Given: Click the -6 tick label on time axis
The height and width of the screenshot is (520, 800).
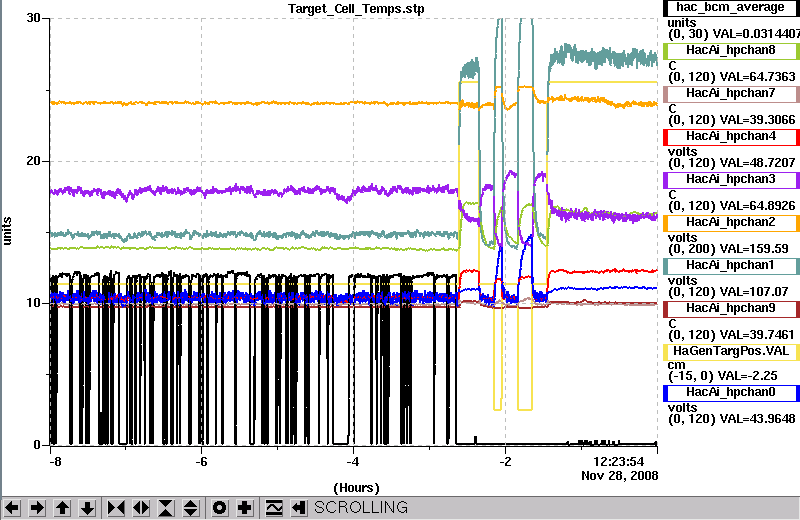Looking at the screenshot, I should pyautogui.click(x=202, y=462).
